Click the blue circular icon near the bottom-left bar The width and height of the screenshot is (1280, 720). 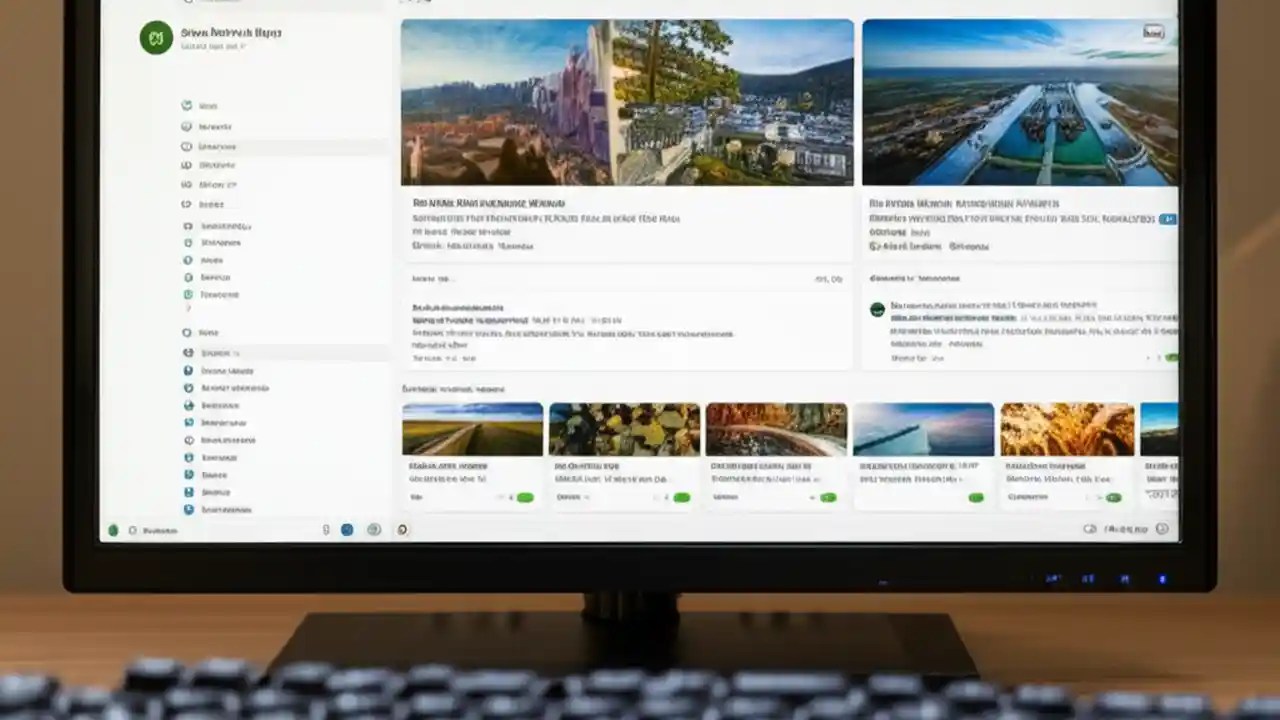346,530
